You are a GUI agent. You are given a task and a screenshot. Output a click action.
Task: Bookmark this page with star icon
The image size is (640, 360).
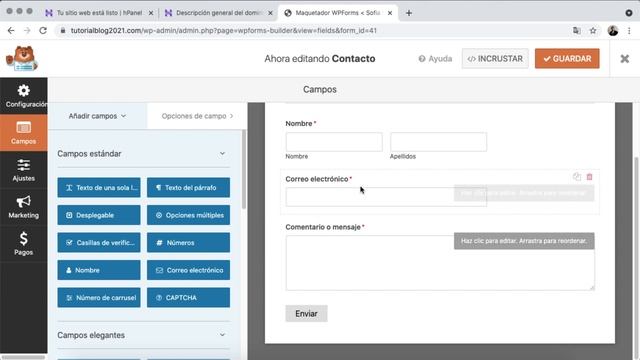pyautogui.click(x=593, y=31)
